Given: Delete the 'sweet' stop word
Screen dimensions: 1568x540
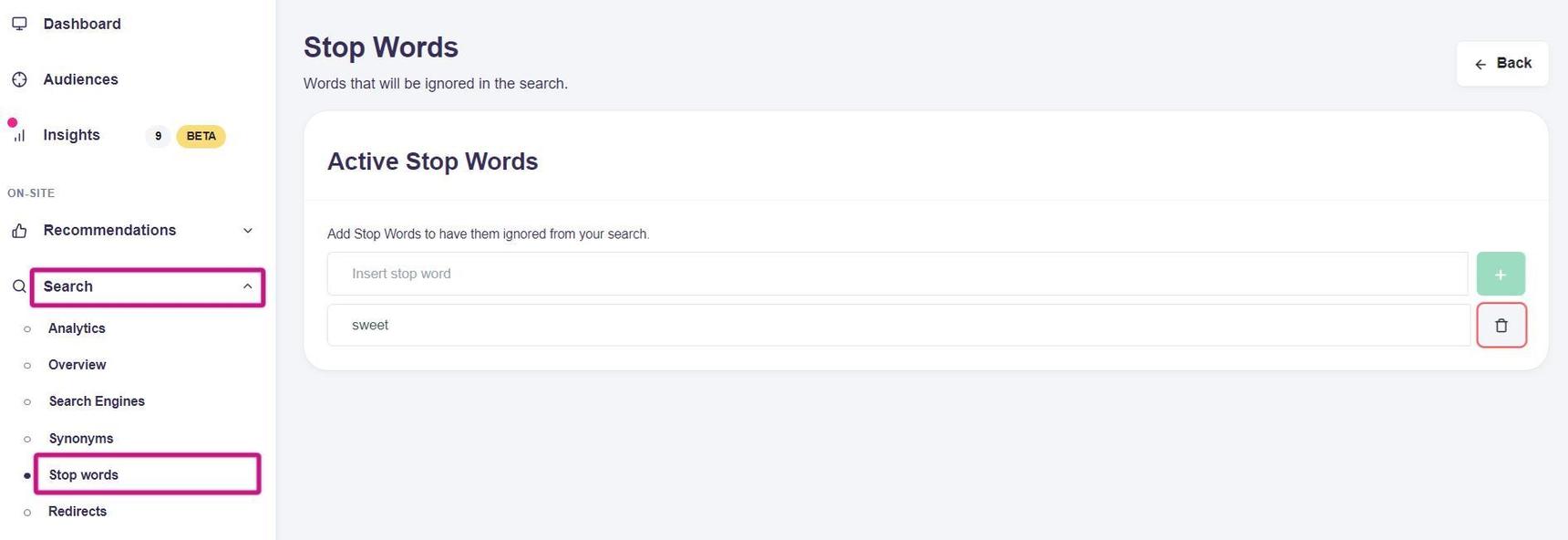Looking at the screenshot, I should pyautogui.click(x=1501, y=326).
